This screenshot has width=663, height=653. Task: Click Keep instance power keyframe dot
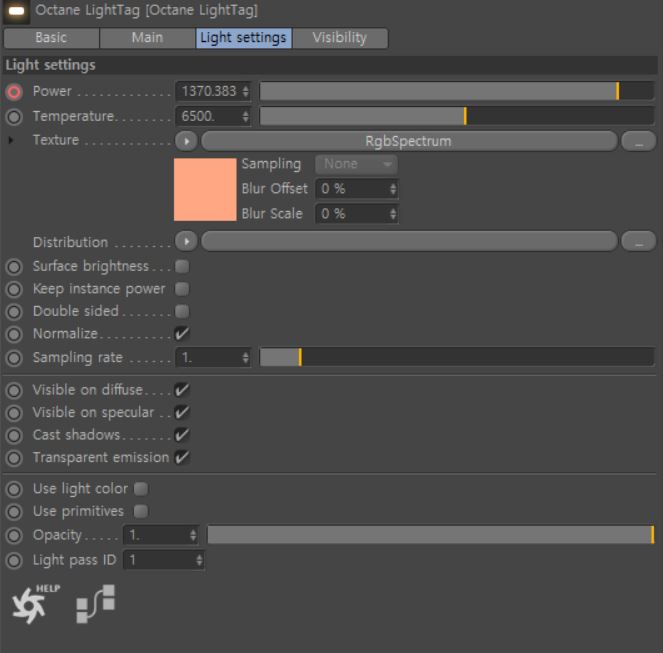click(x=14, y=289)
